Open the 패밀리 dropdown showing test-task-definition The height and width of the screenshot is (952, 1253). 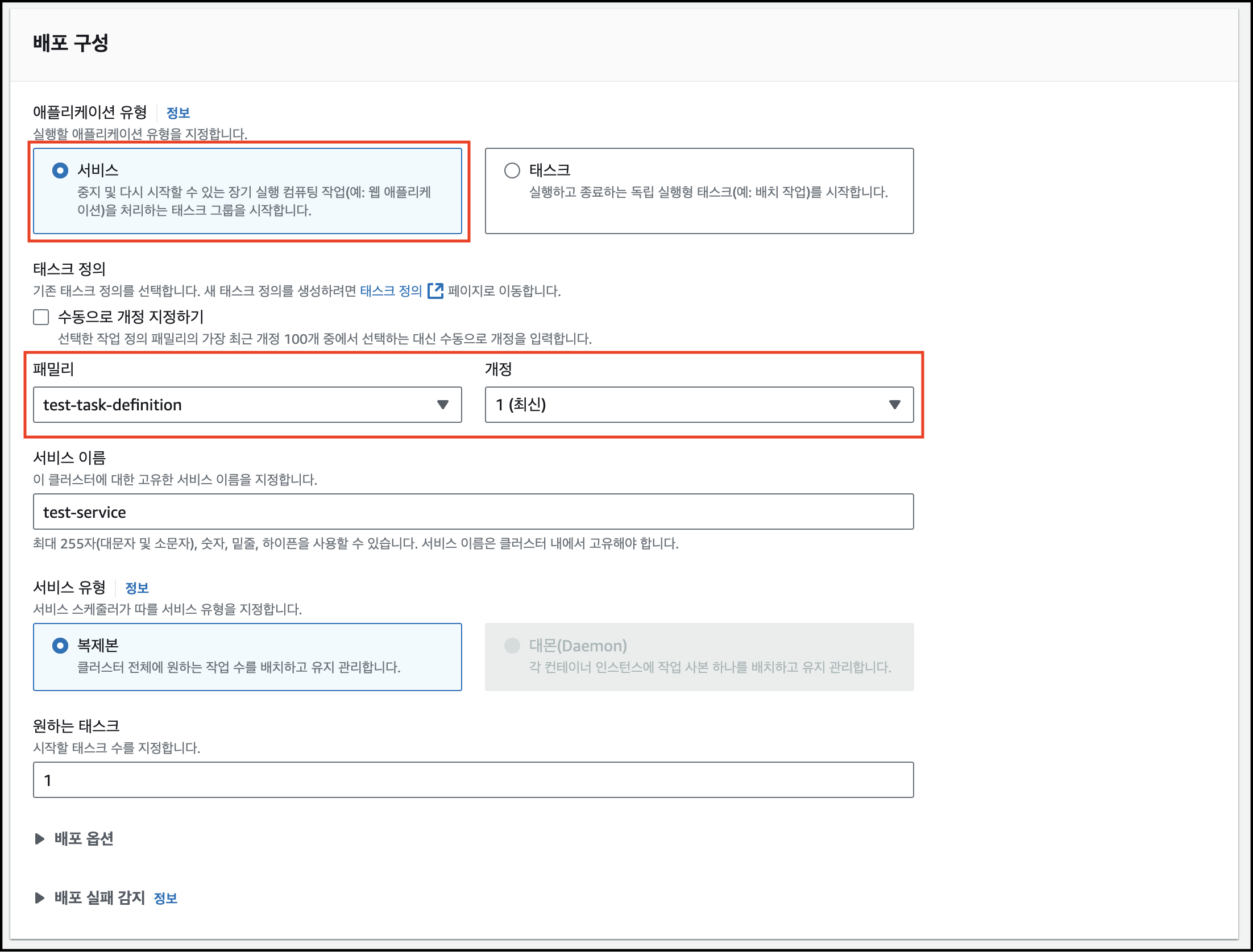247,405
